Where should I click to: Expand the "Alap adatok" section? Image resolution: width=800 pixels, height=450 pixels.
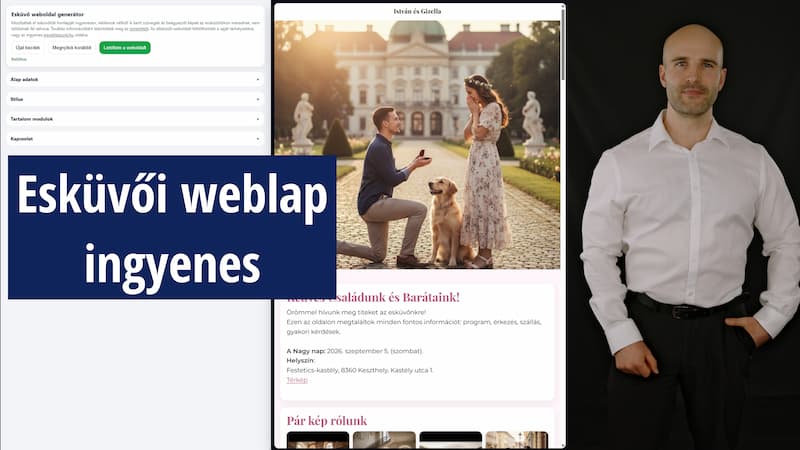(x=135, y=80)
